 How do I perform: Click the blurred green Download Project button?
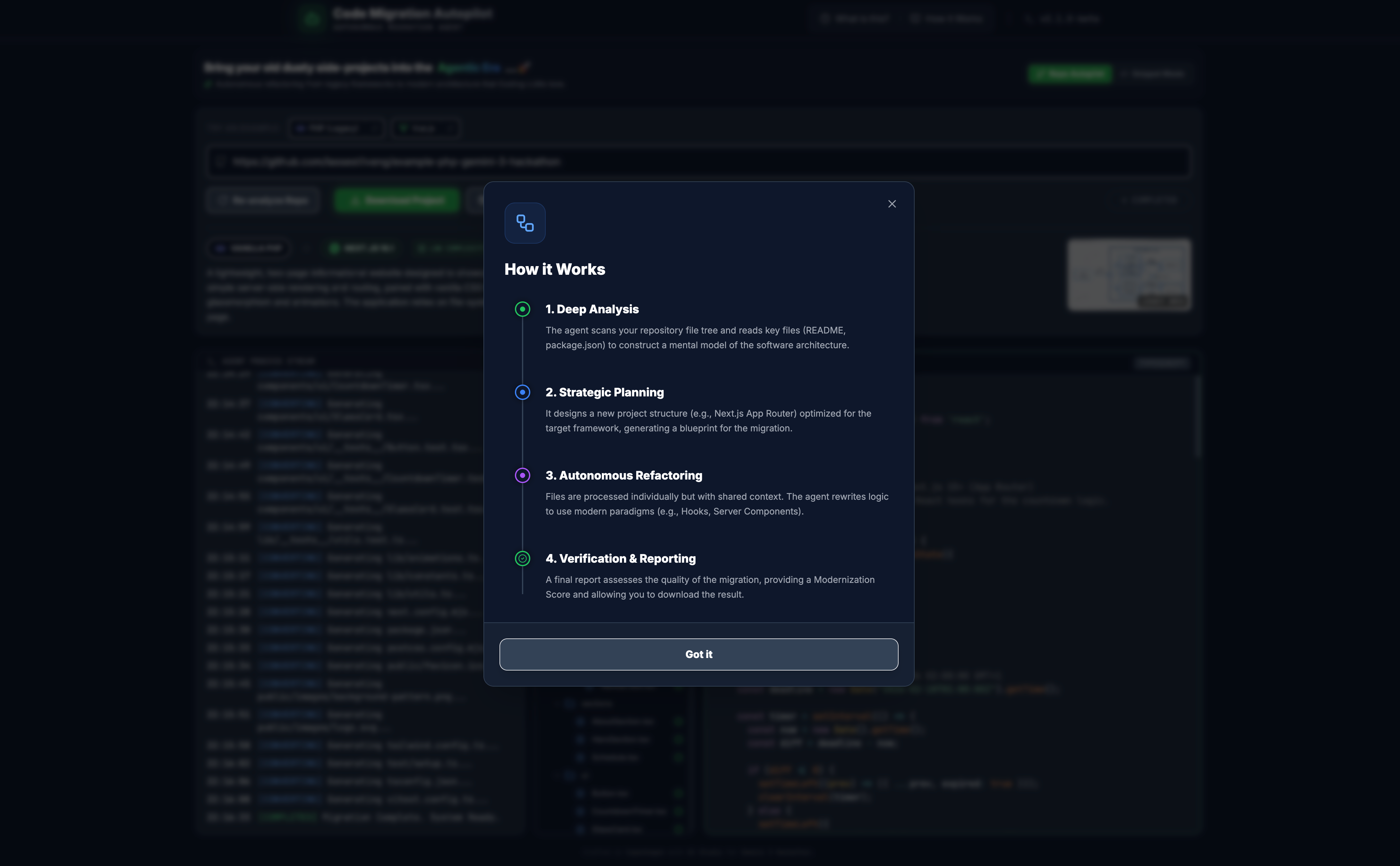[397, 201]
